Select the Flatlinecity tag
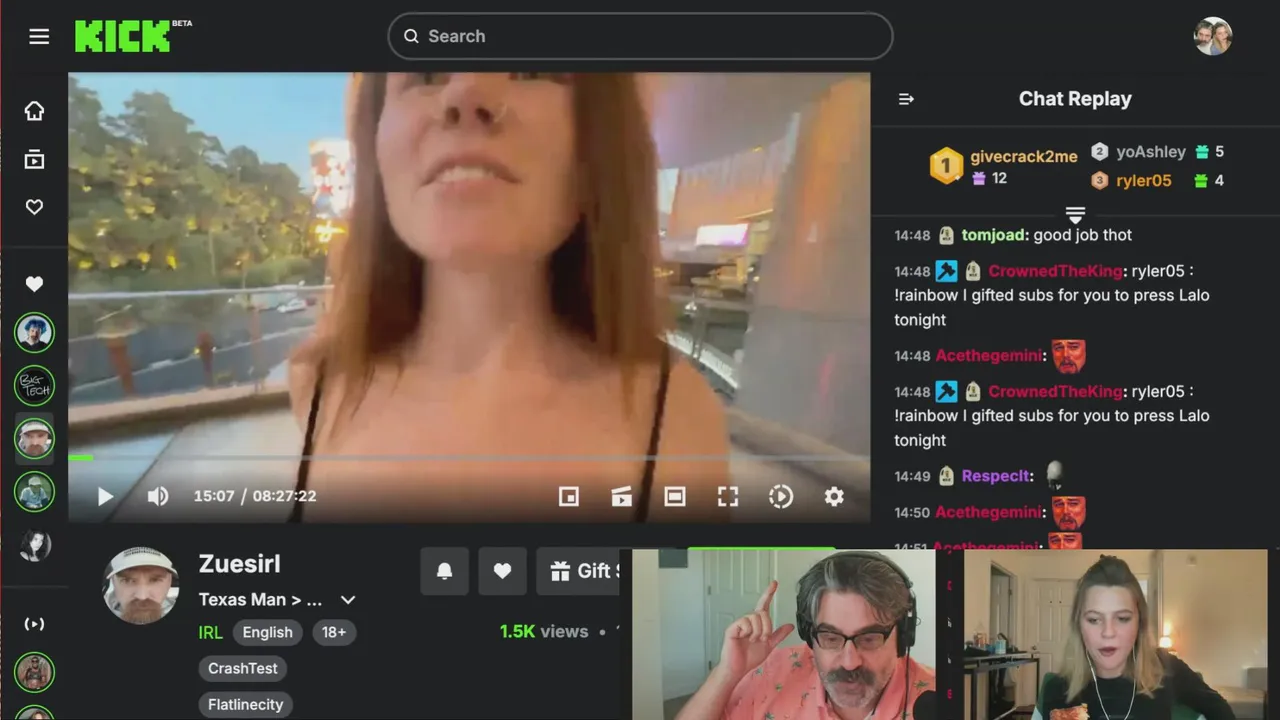 246,704
